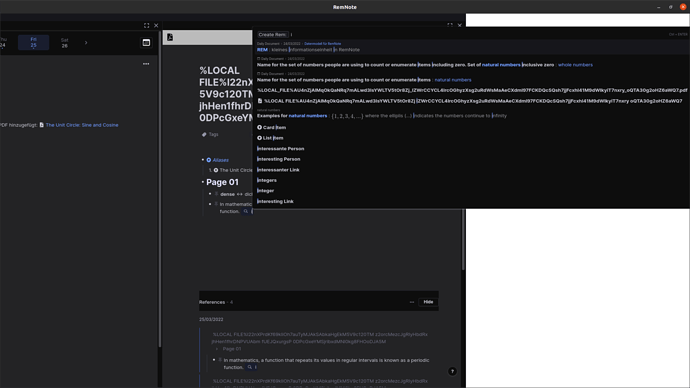
Task: Click the Hide button in References
Action: pos(428,302)
